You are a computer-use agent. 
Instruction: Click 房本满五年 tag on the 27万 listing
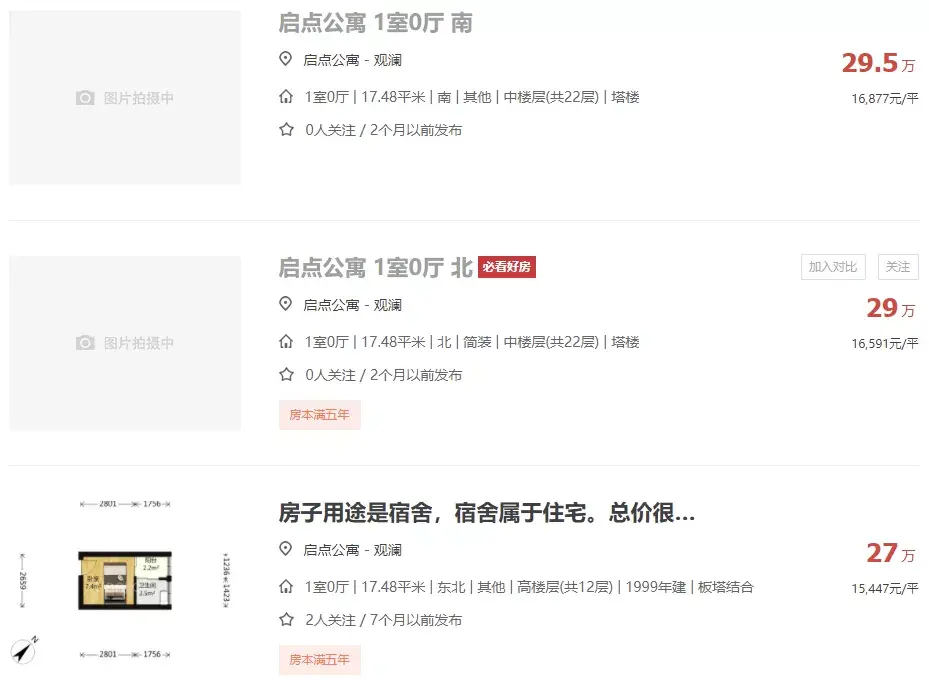point(319,660)
